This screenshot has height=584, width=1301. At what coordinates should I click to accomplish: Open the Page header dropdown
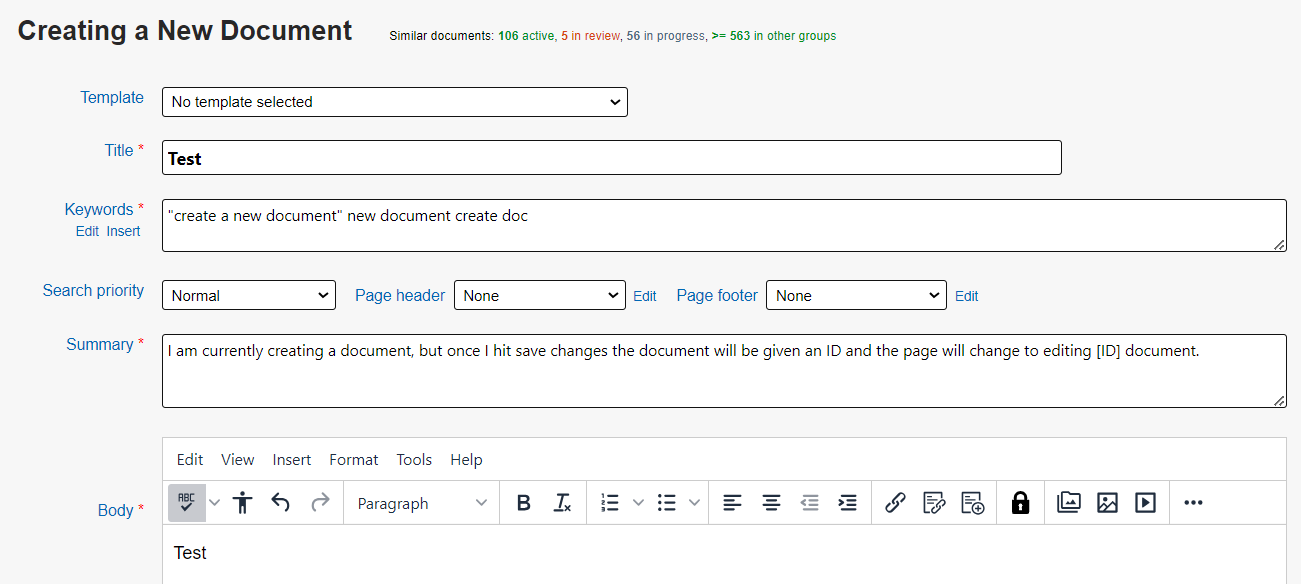[540, 295]
